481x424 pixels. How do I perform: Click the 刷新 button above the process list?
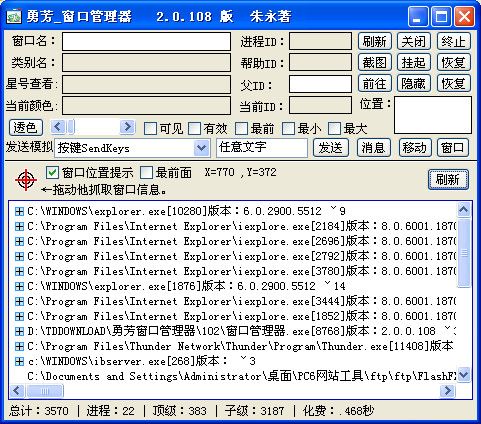[x=448, y=180]
